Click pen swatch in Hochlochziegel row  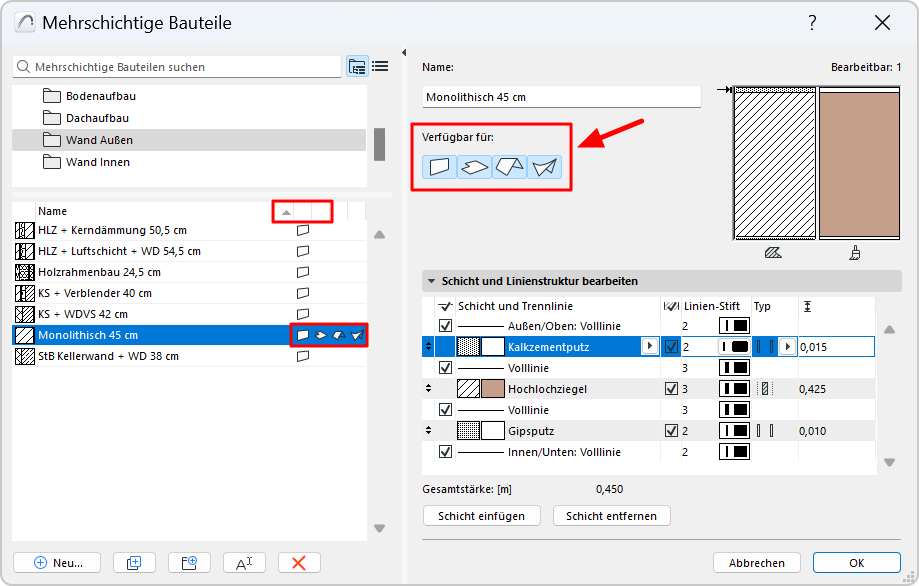click(734, 389)
